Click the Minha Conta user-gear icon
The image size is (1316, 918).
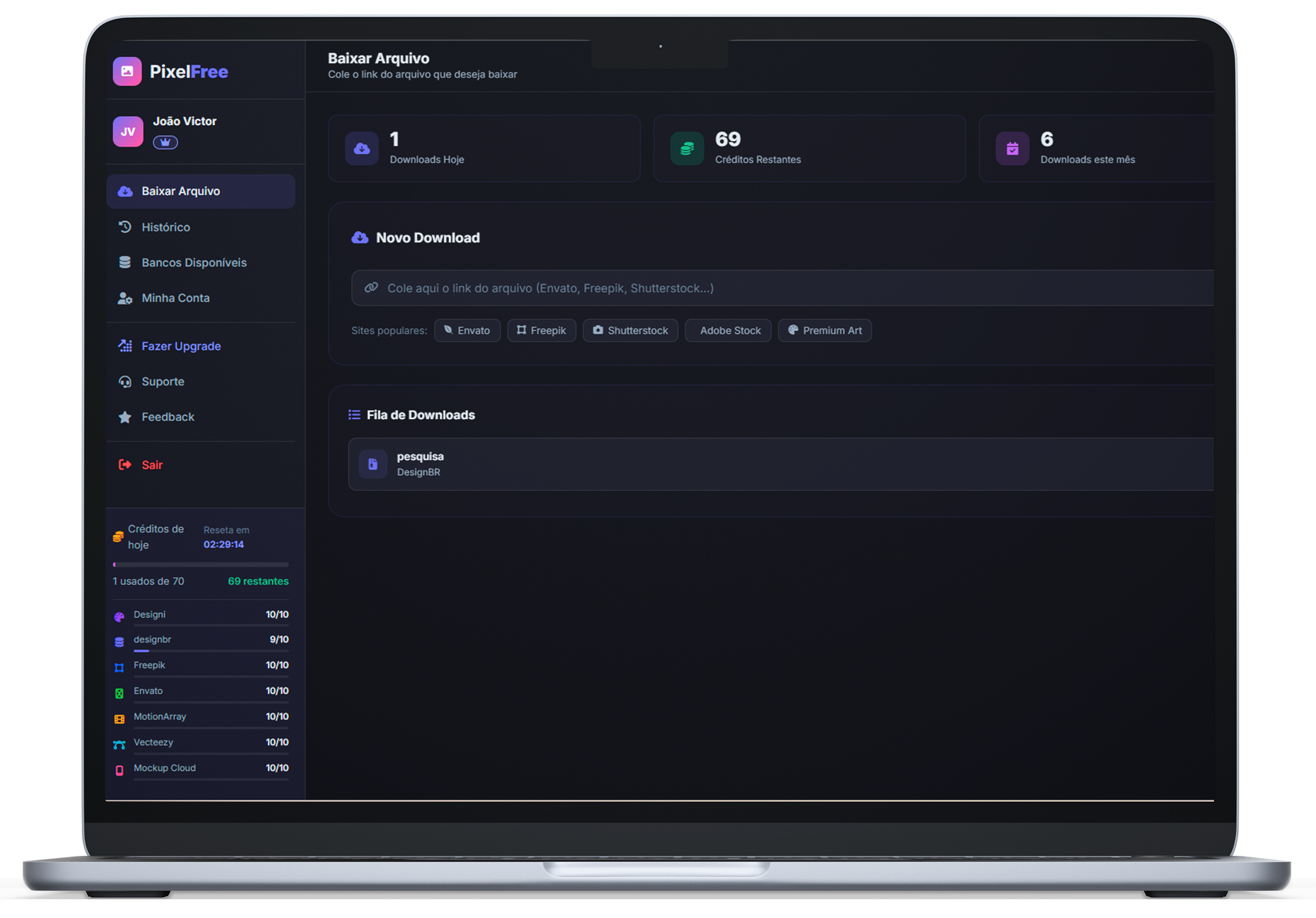(125, 298)
